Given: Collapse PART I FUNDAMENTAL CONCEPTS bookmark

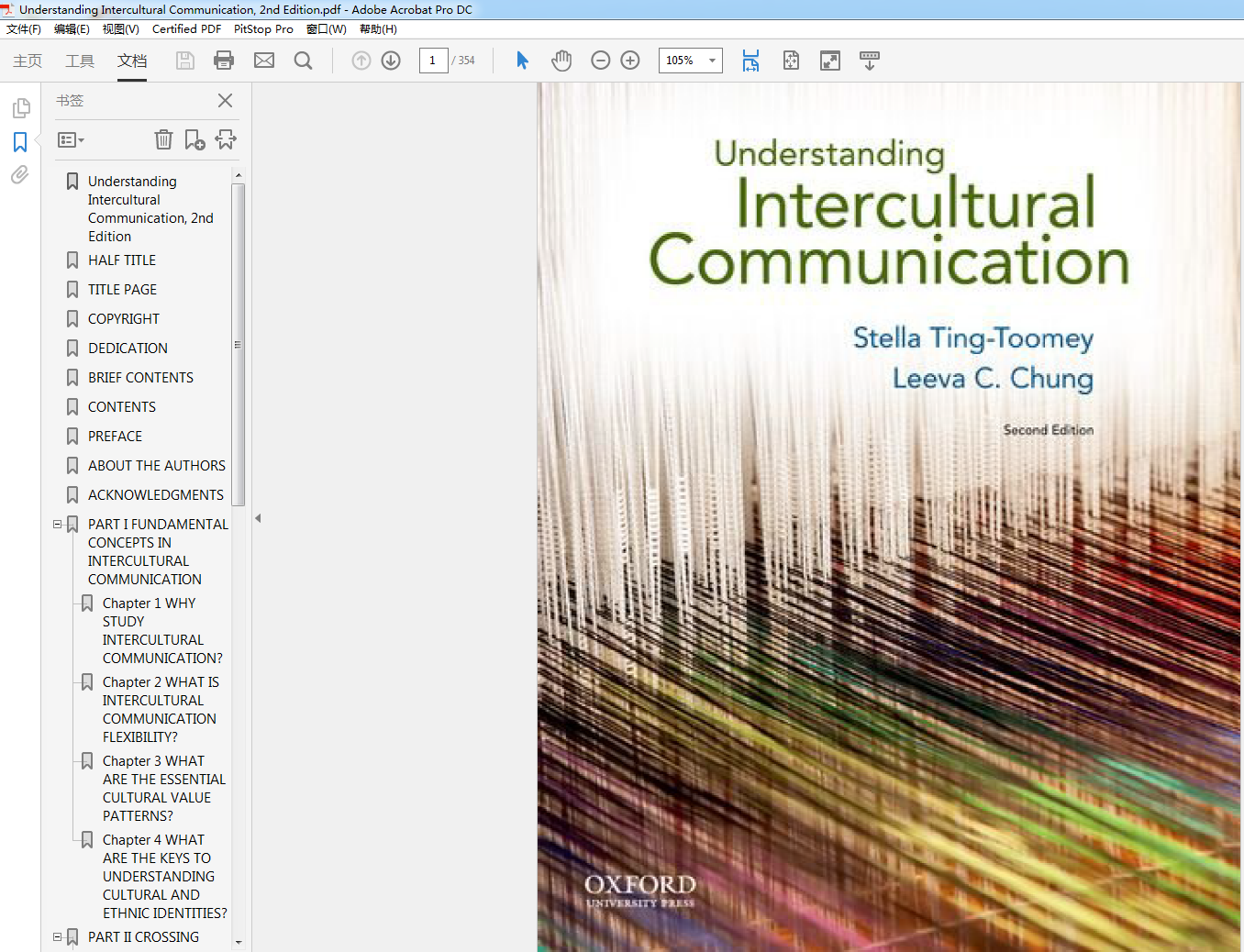Looking at the screenshot, I should 58,525.
